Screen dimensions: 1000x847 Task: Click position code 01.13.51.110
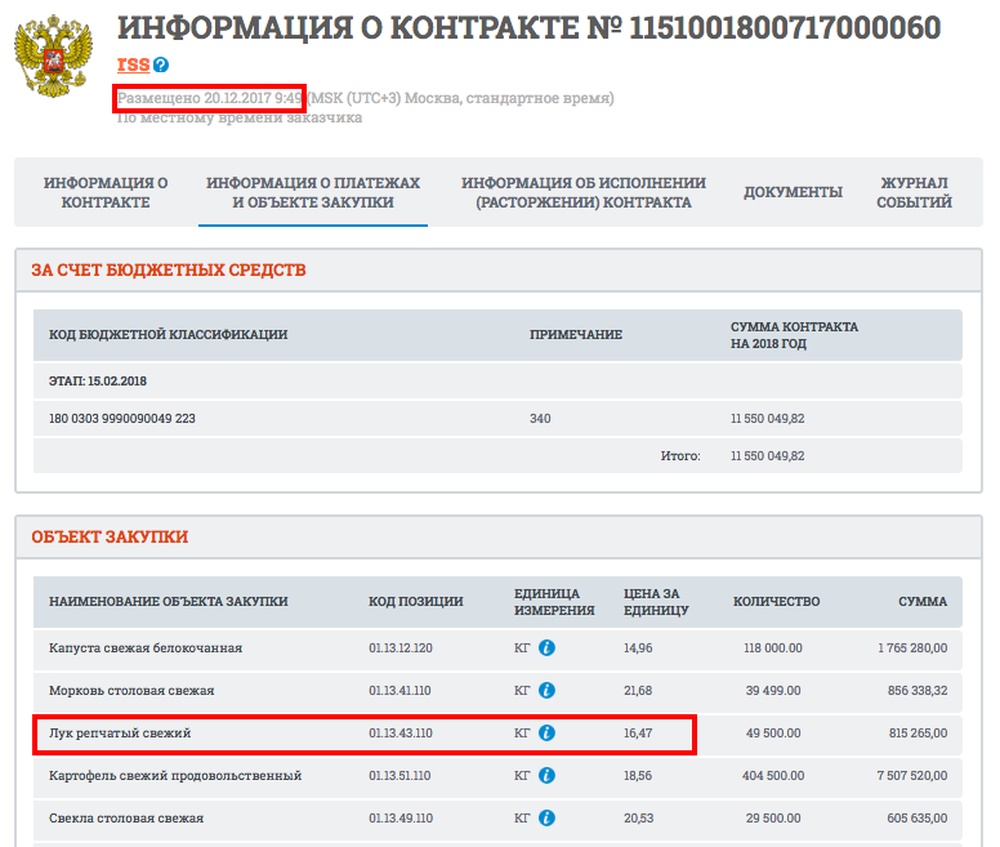pyautogui.click(x=400, y=776)
